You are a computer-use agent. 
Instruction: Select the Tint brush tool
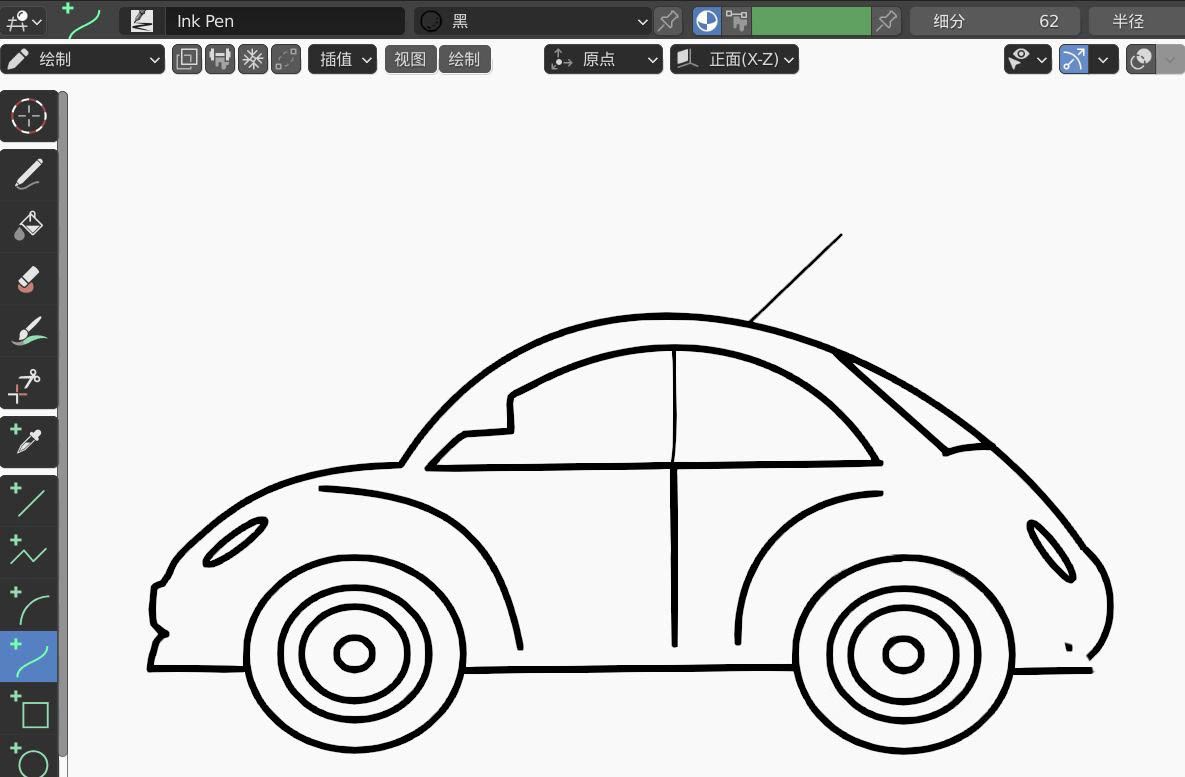click(x=28, y=331)
